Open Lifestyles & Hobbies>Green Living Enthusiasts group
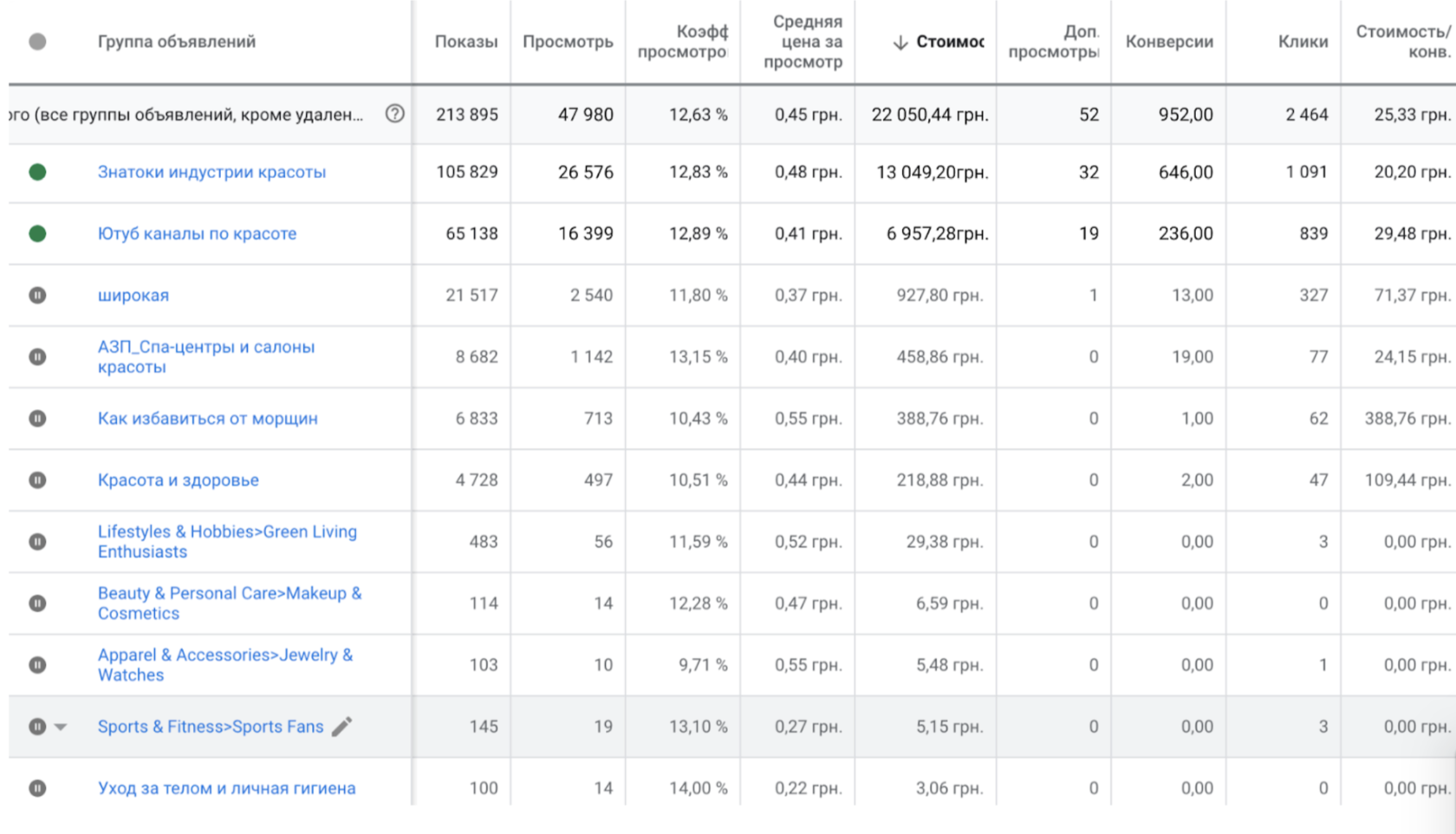1456x834 pixels. pyautogui.click(x=227, y=541)
